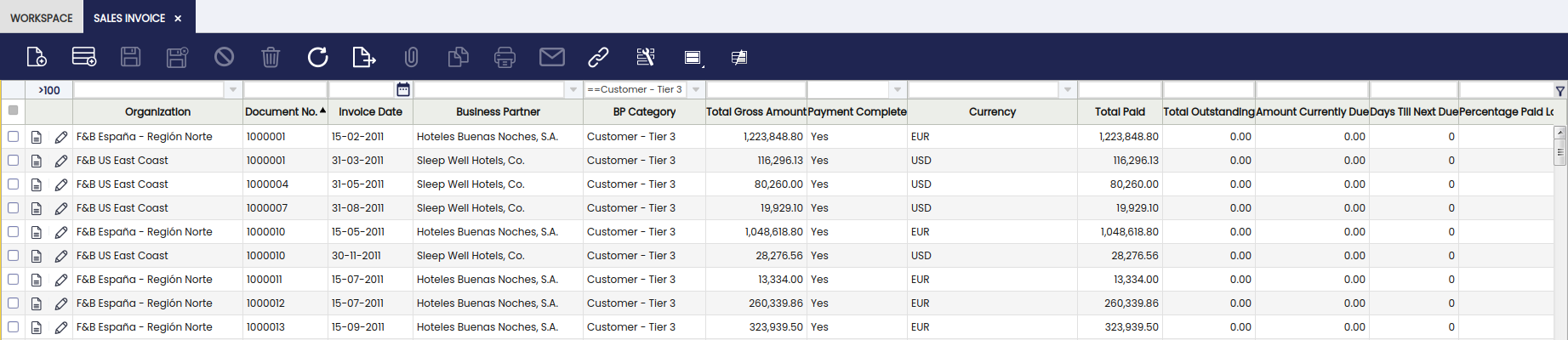Sort by Invoice Date header

(x=370, y=111)
